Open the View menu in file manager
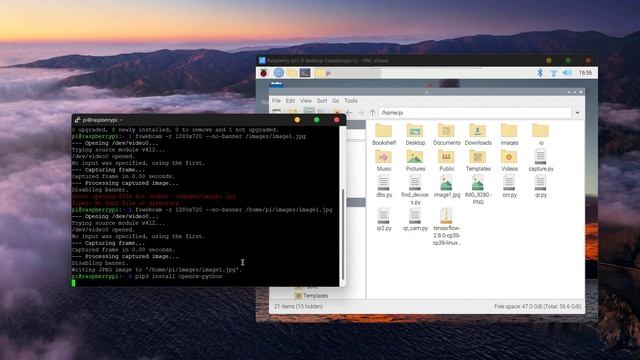This screenshot has height=360, width=640. tap(306, 100)
